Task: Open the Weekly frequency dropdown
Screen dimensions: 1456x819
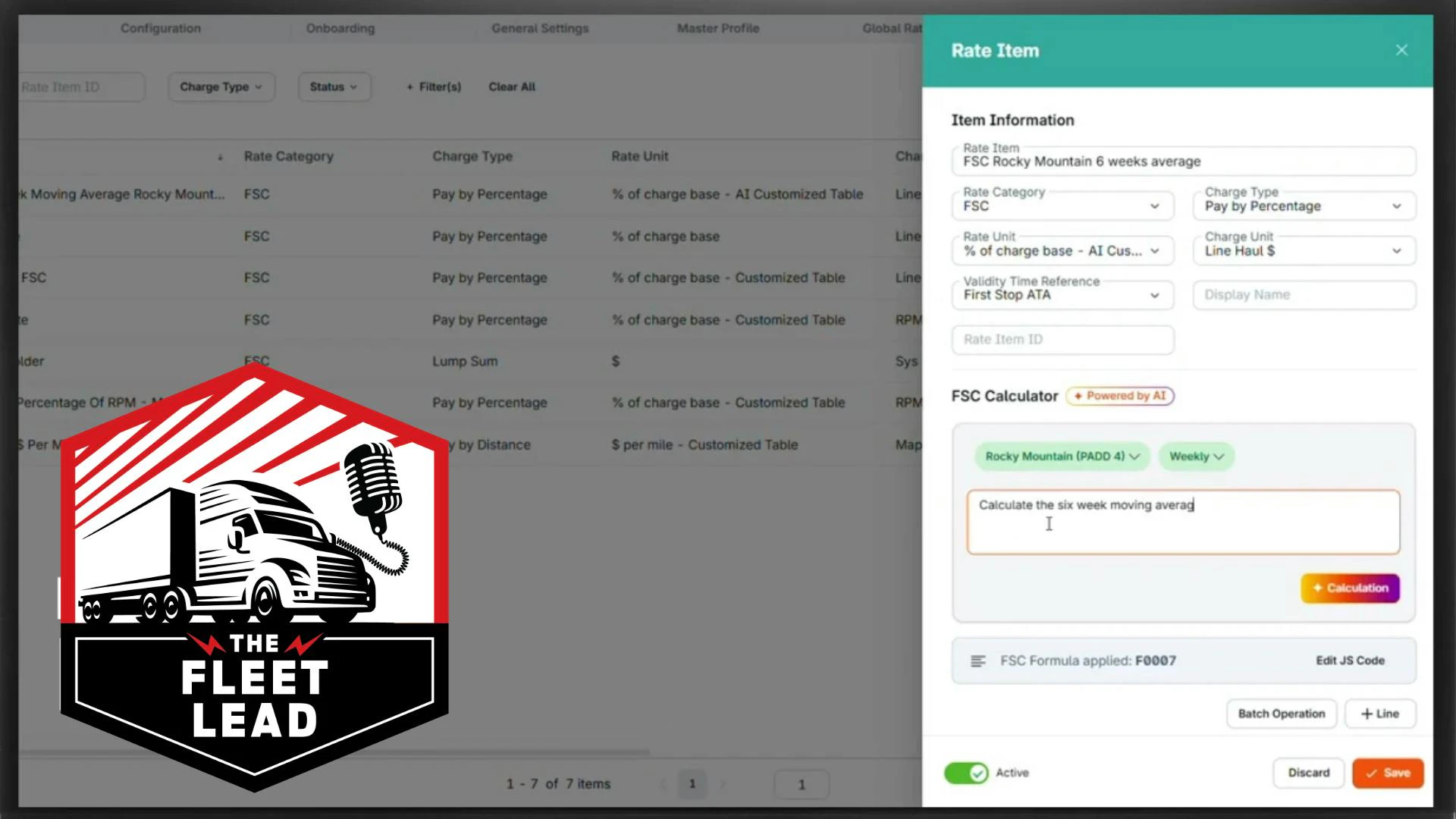Action: [x=1196, y=457]
